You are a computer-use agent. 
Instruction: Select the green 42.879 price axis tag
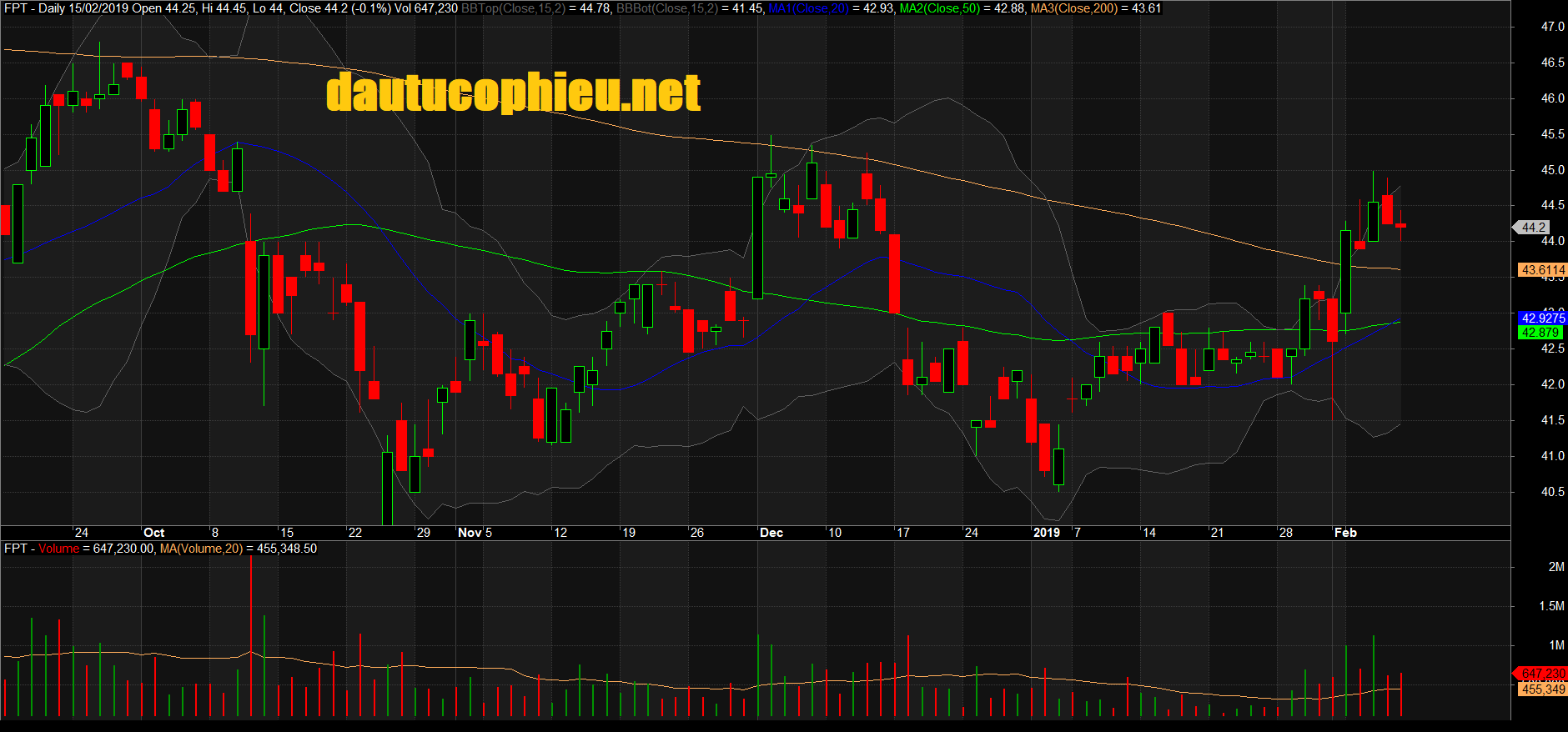(x=1540, y=333)
